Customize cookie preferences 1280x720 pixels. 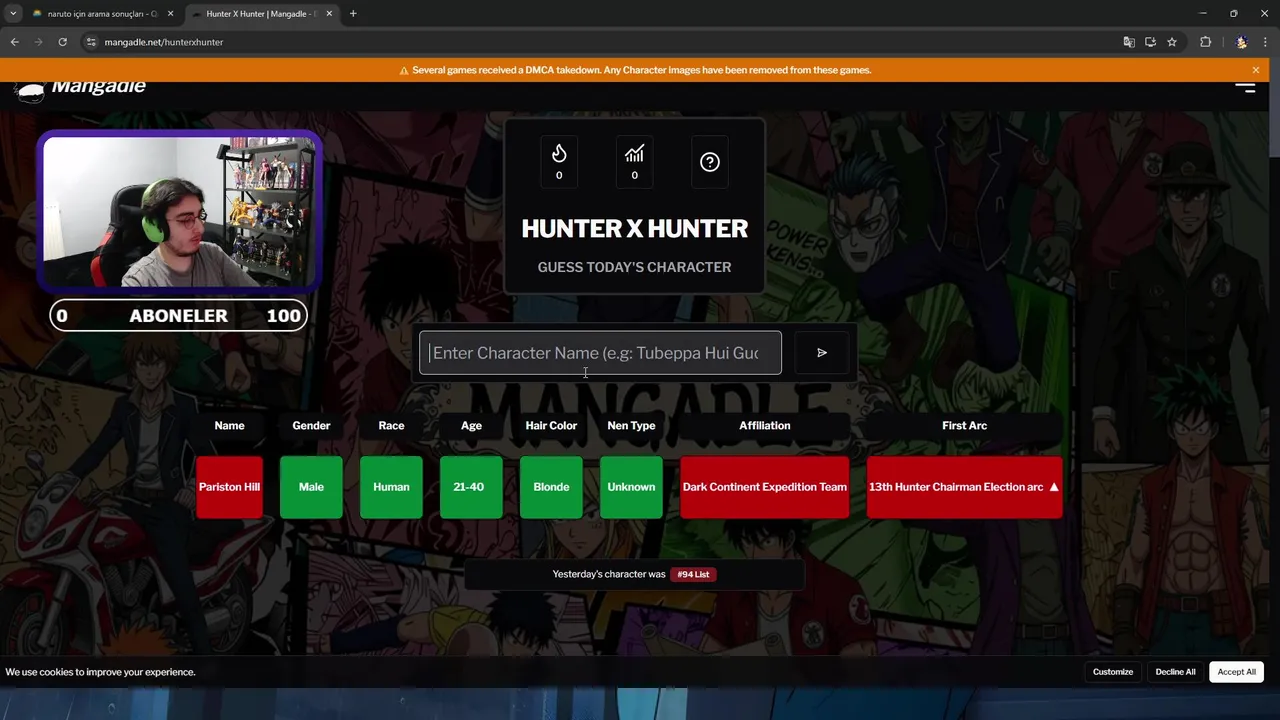tap(1113, 672)
